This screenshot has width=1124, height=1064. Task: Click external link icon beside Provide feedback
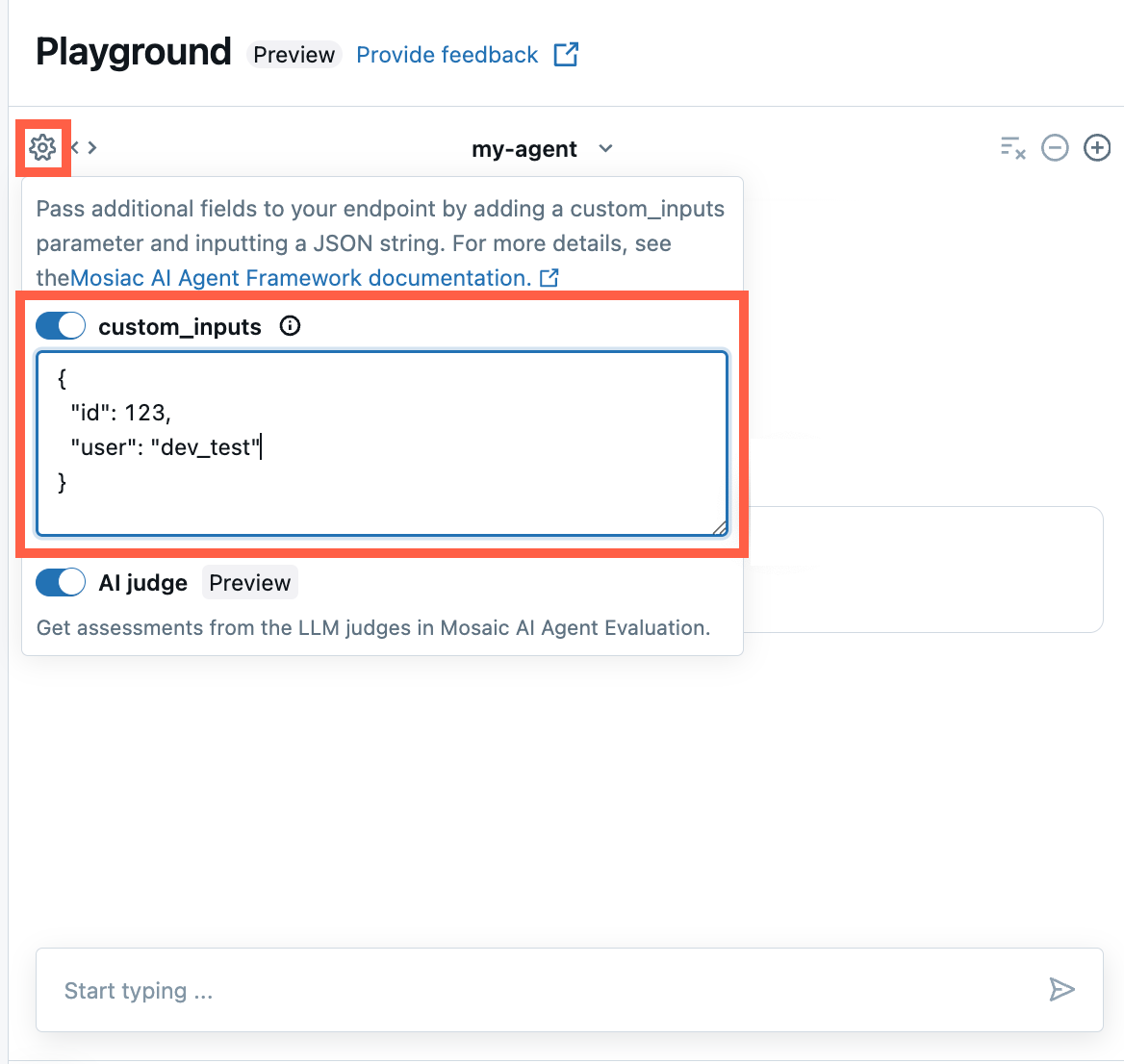(566, 55)
